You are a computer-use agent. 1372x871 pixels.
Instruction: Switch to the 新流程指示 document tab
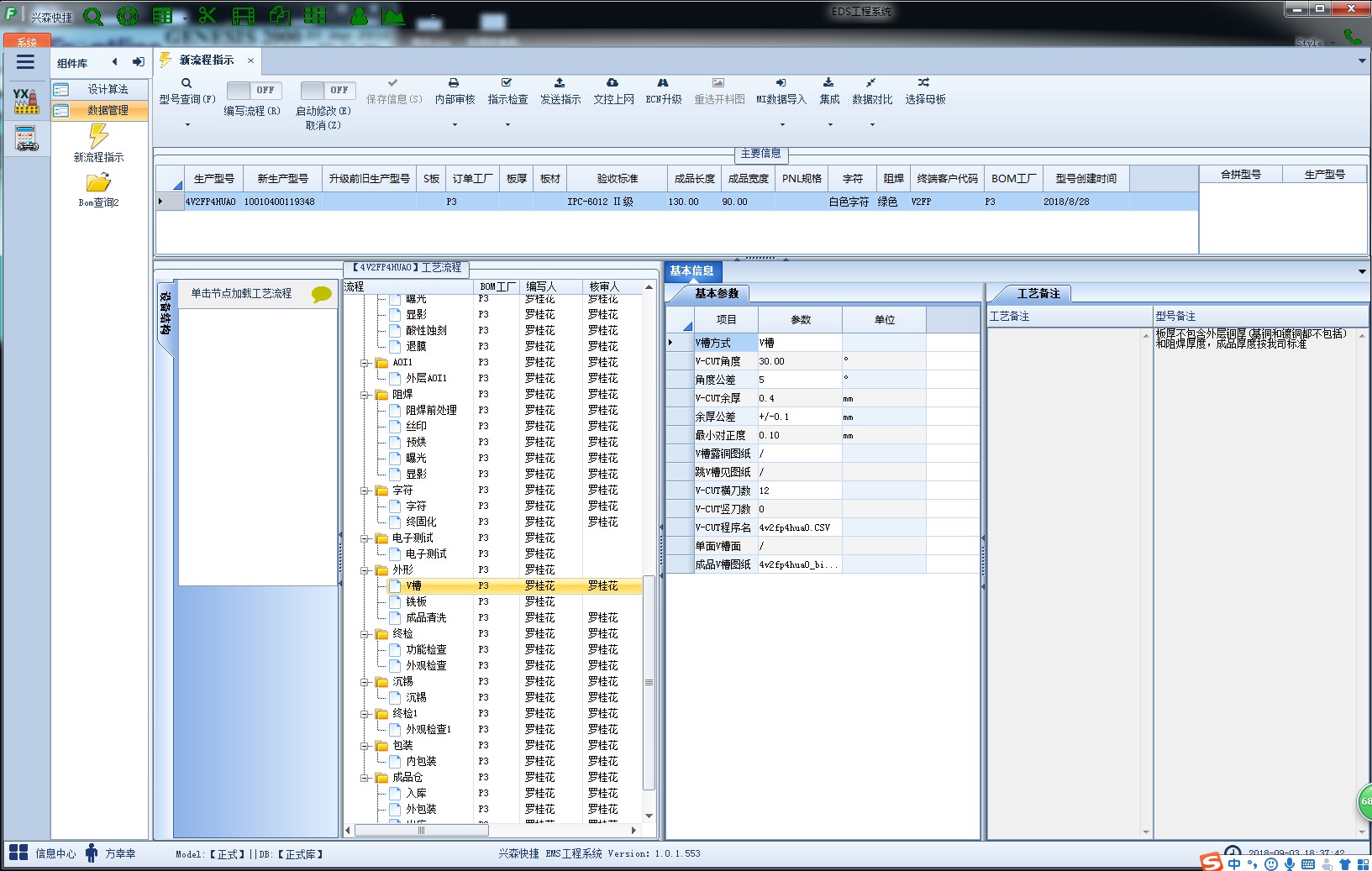pyautogui.click(x=207, y=60)
